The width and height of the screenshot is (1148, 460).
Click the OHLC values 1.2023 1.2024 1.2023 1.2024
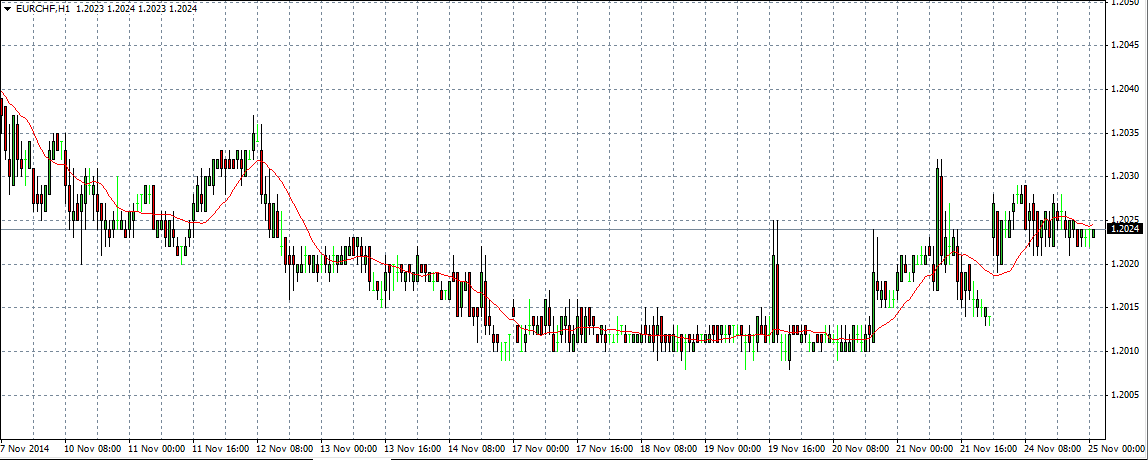tap(136, 10)
